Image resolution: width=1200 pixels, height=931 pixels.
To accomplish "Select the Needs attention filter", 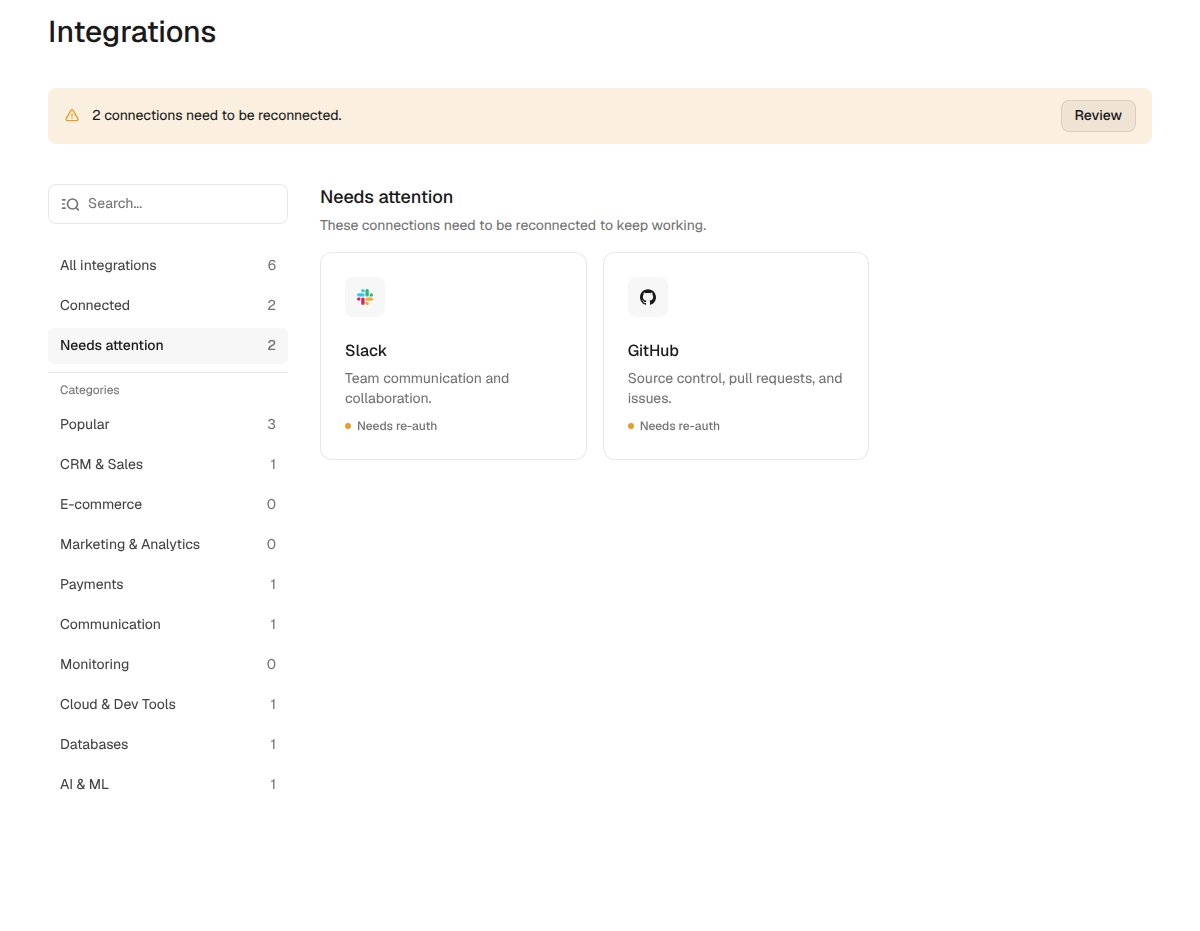I will [x=168, y=346].
